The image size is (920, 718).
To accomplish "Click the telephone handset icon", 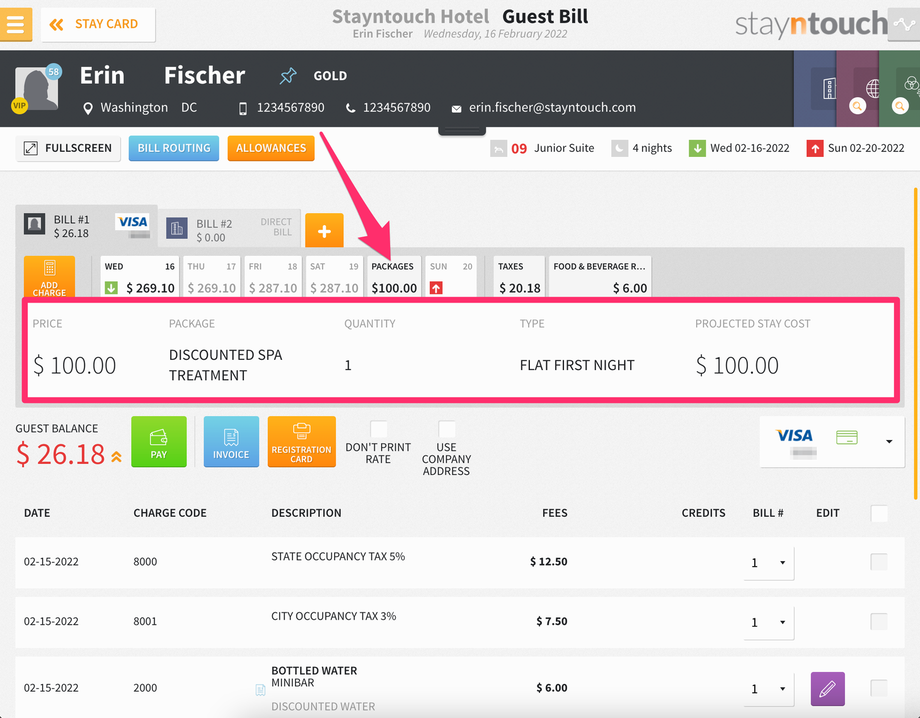I will (350, 108).
